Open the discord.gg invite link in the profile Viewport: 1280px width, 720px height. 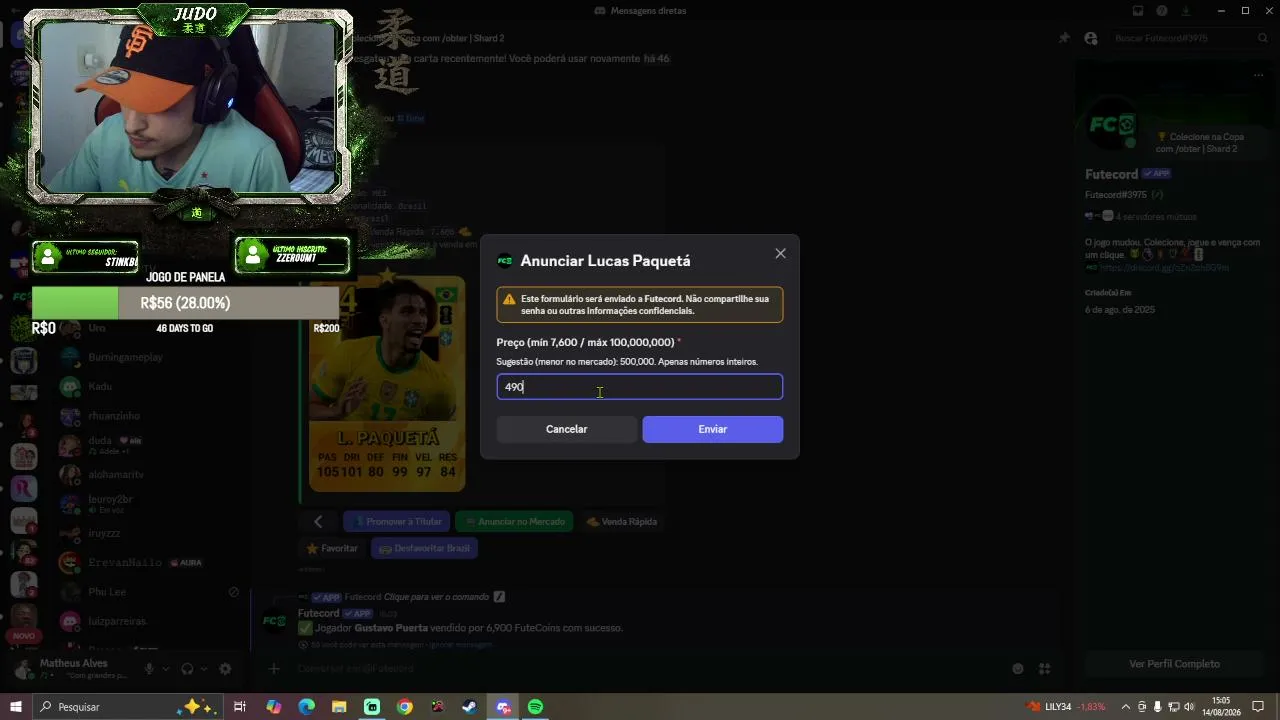1164,268
